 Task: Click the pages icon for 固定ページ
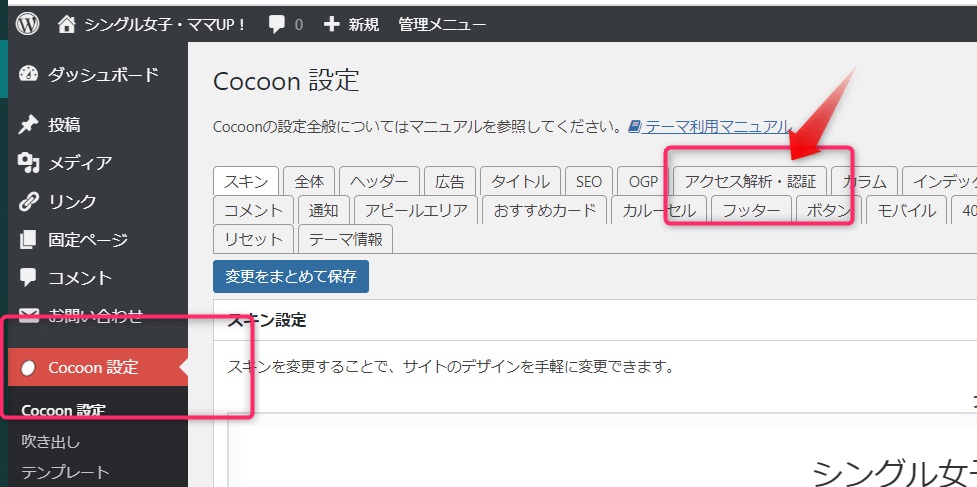point(29,240)
